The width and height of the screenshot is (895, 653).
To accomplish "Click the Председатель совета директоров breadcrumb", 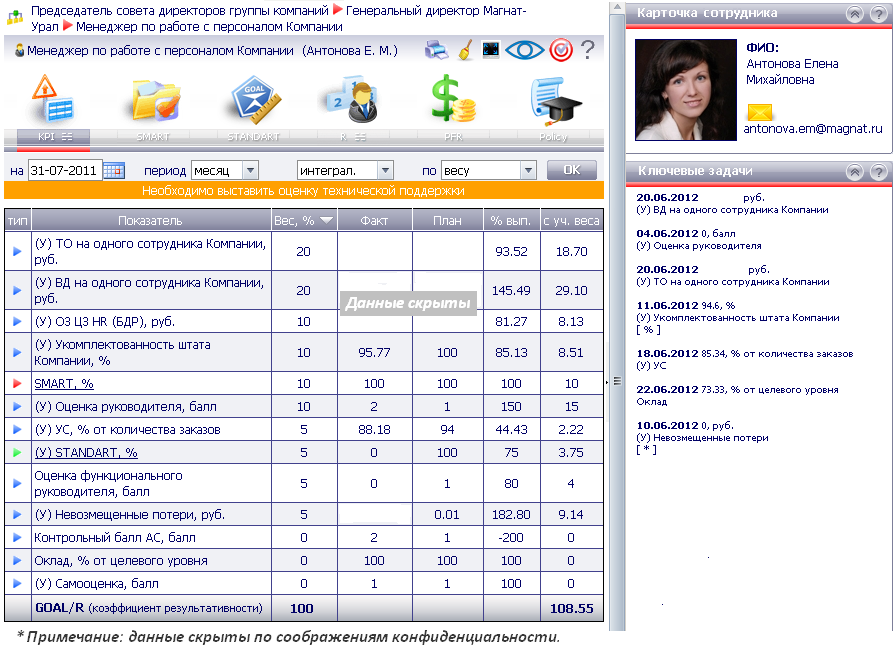I will [x=180, y=10].
